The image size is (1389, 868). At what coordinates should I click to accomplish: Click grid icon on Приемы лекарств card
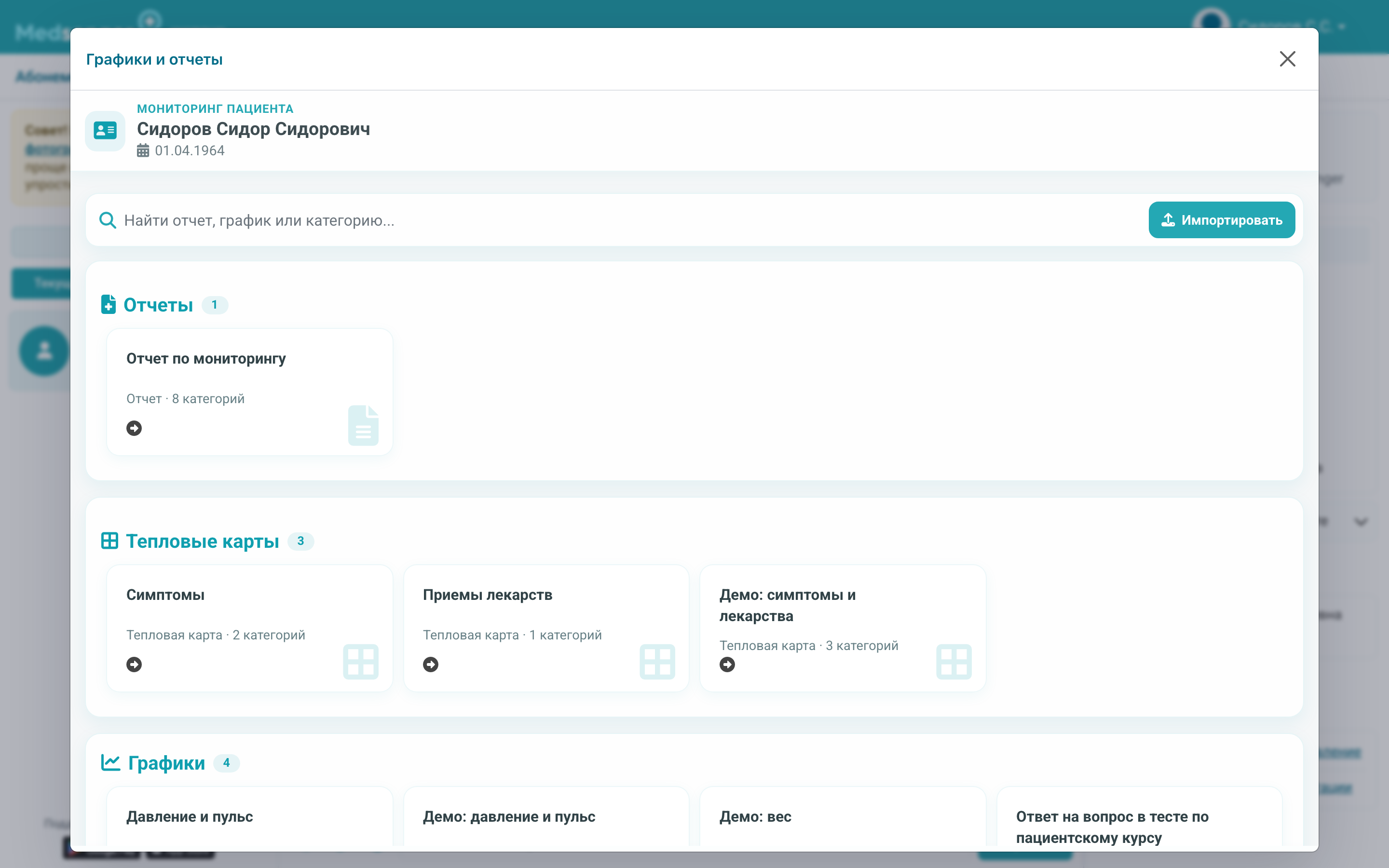(x=658, y=662)
